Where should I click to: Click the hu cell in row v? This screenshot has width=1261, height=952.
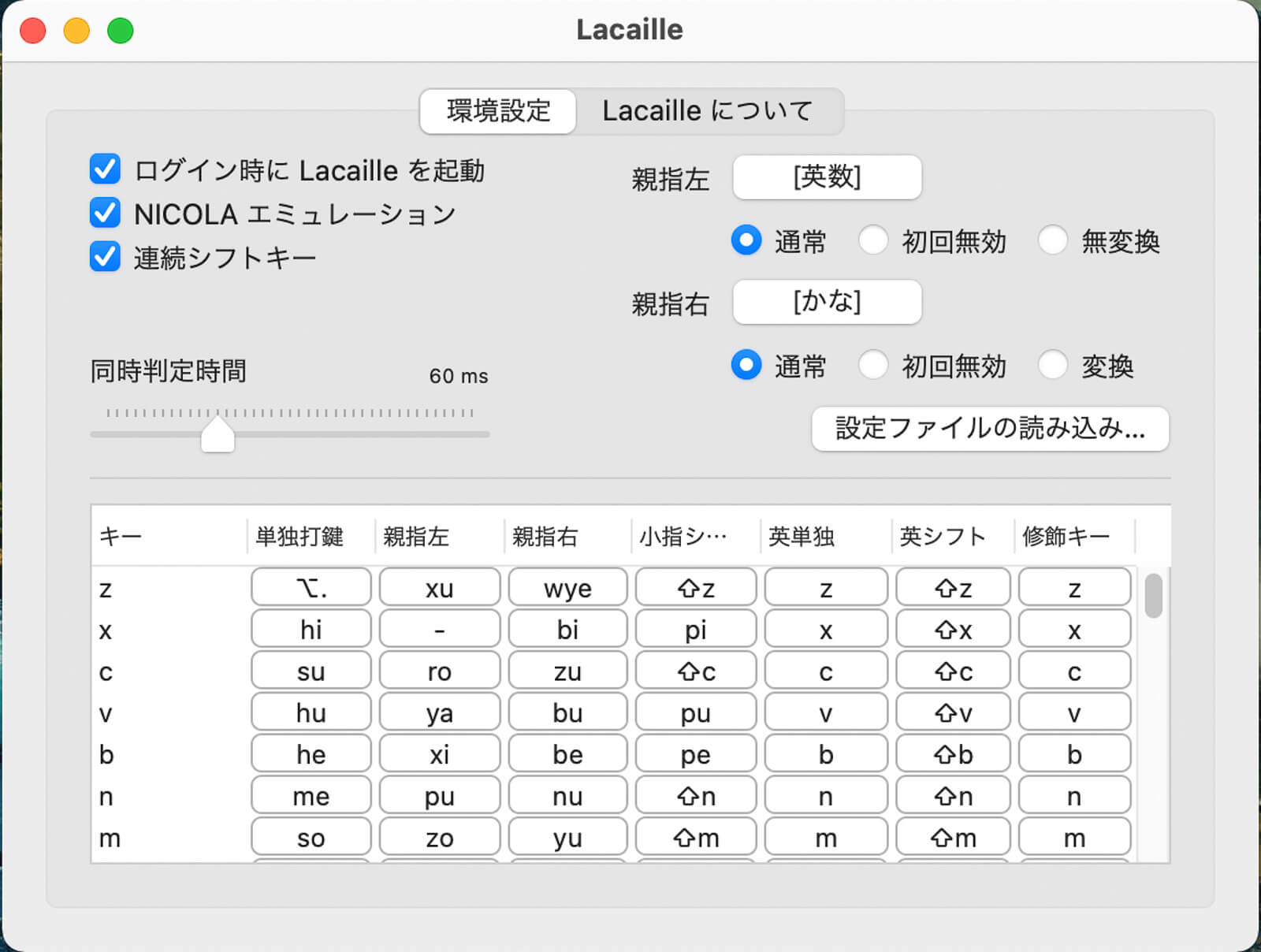(x=311, y=712)
